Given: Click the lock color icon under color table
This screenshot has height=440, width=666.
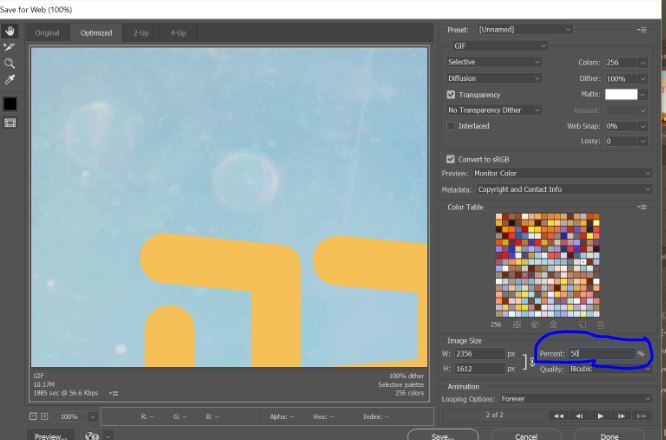Looking at the screenshot, I should tap(553, 325).
